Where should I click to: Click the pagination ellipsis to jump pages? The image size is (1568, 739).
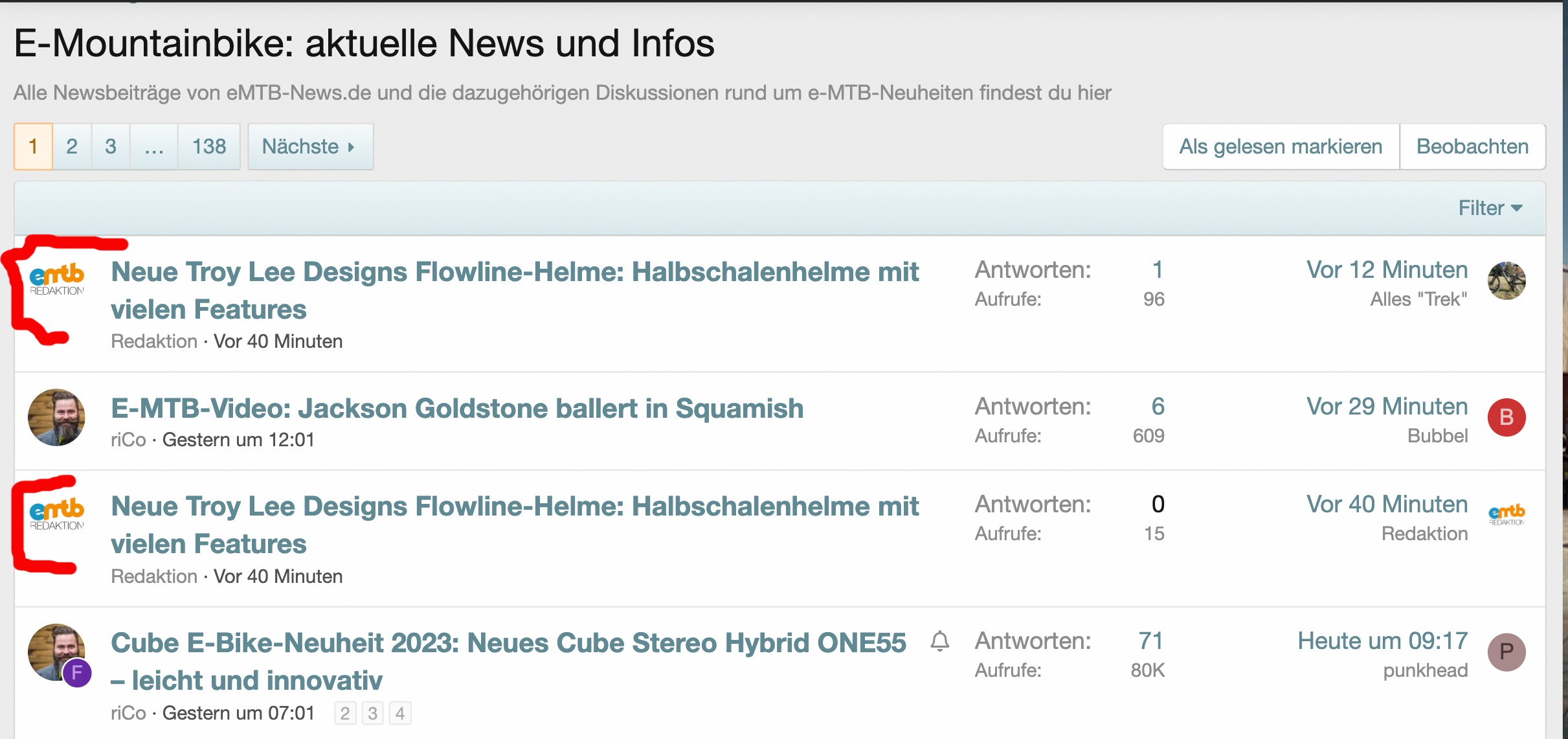153,146
